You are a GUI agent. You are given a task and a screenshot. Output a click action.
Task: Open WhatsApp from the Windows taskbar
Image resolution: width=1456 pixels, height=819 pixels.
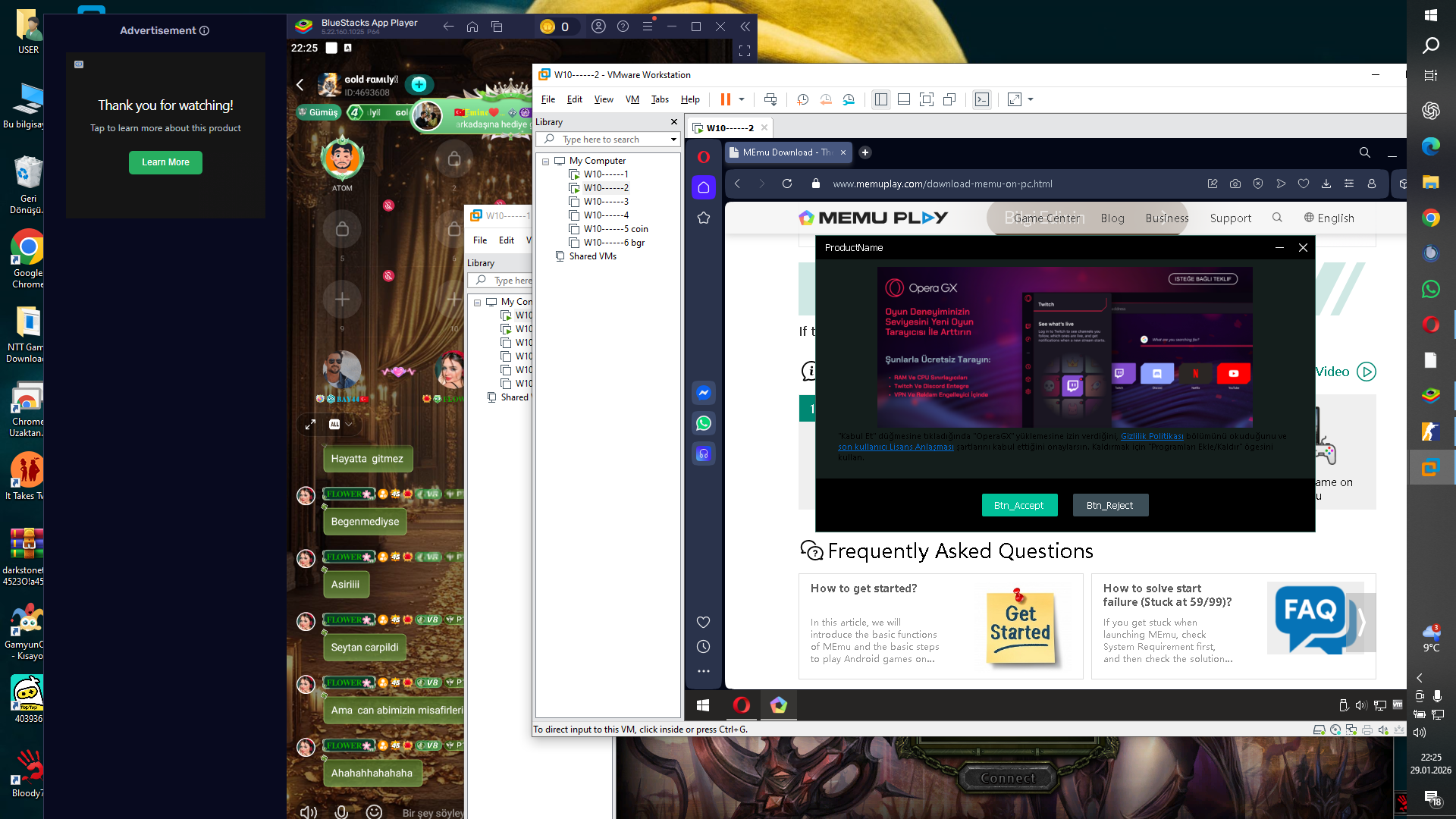pos(1431,289)
